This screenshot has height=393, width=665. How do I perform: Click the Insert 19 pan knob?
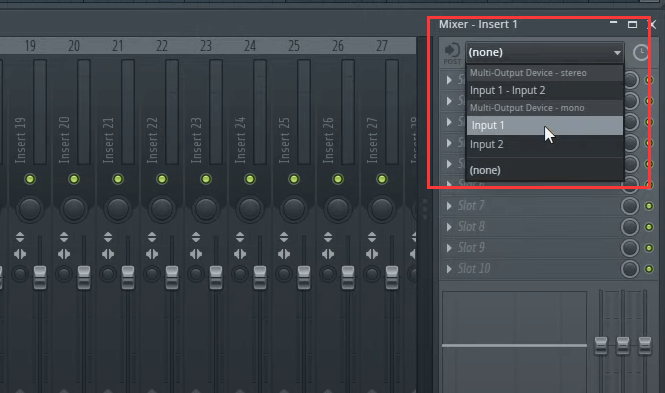click(30, 209)
